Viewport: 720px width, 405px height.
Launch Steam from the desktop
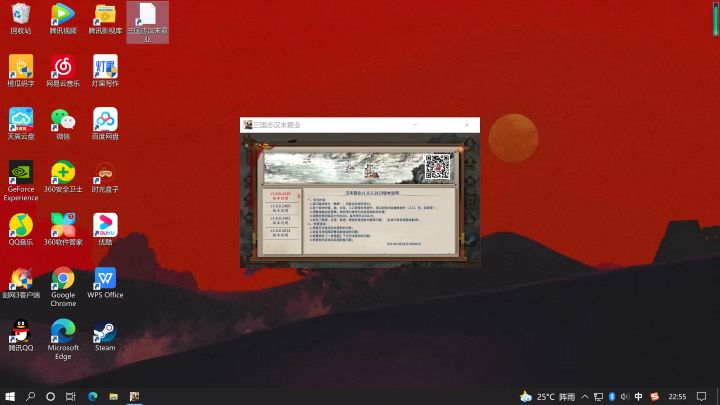click(x=105, y=335)
